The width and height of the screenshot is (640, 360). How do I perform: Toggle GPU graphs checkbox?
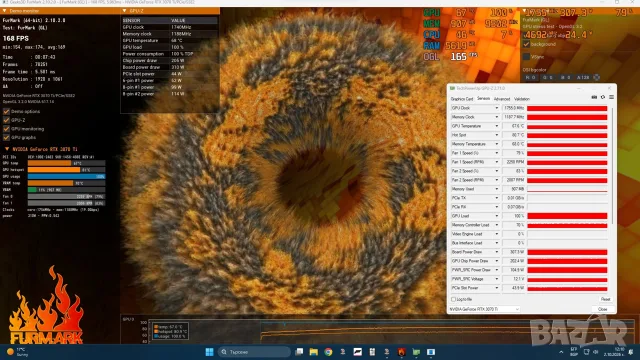click(6, 138)
